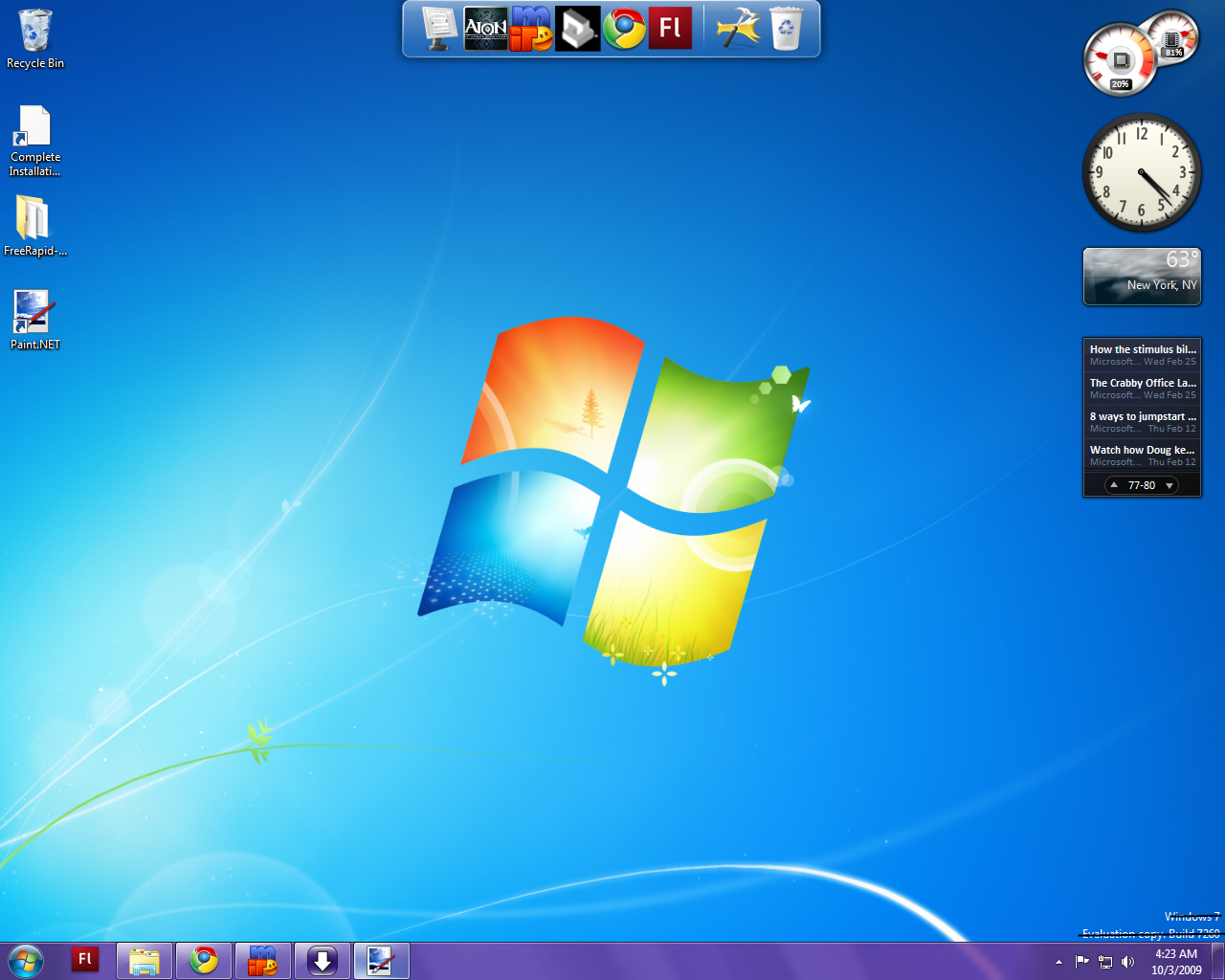
Task: Launch Google Chrome from the top dock
Action: click(624, 29)
